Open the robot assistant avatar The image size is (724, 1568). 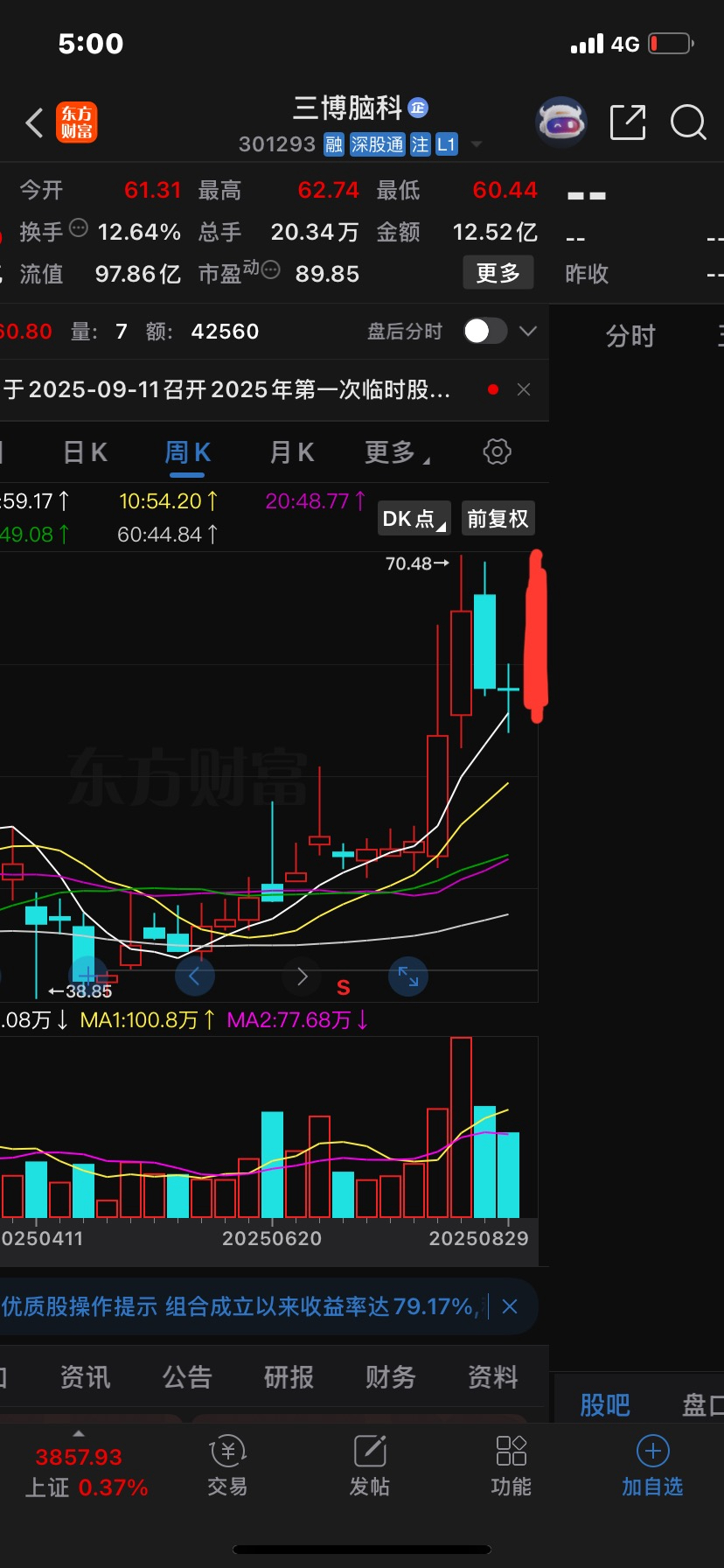pos(560,122)
